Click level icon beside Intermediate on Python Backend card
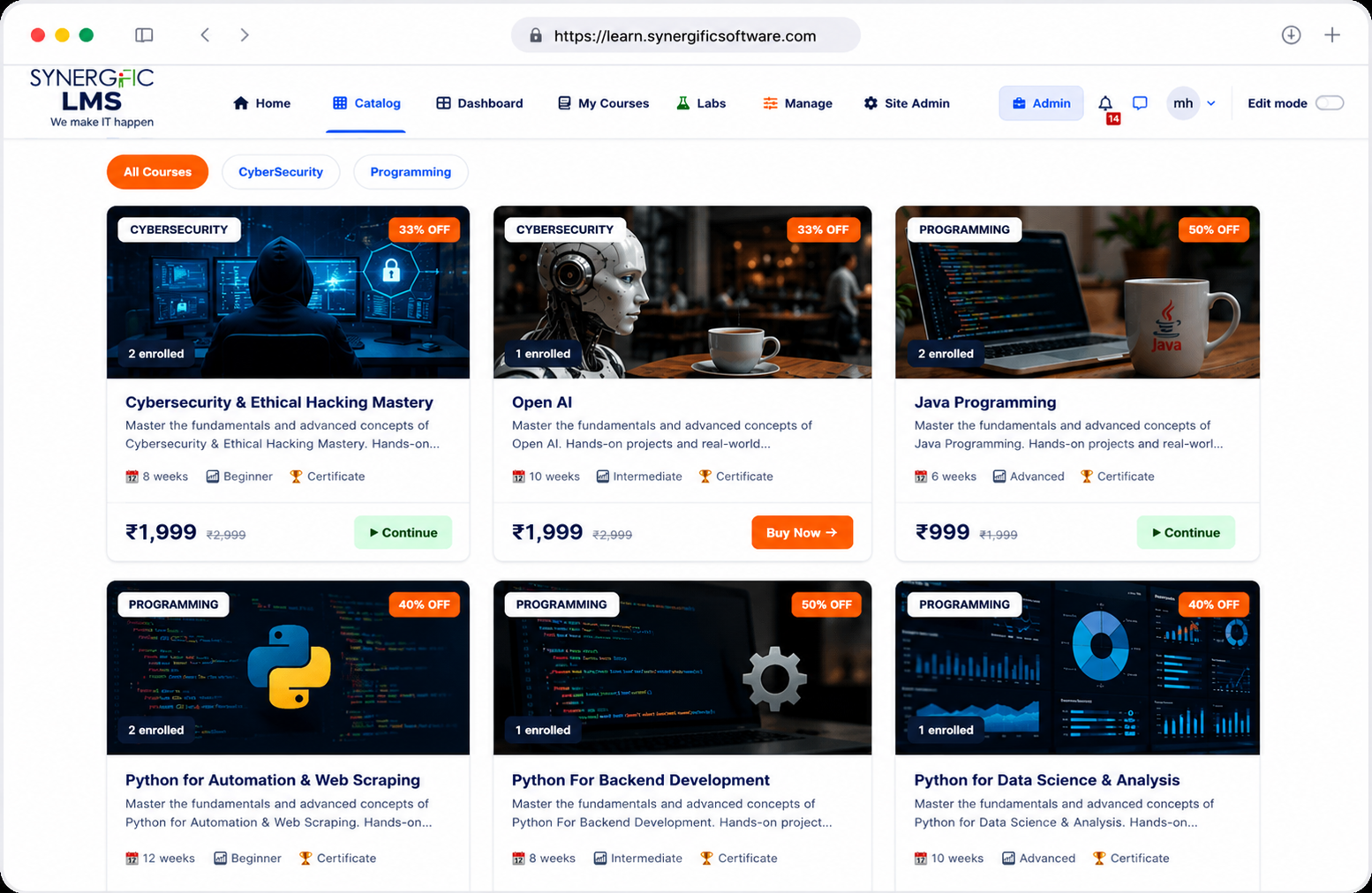 pos(599,859)
